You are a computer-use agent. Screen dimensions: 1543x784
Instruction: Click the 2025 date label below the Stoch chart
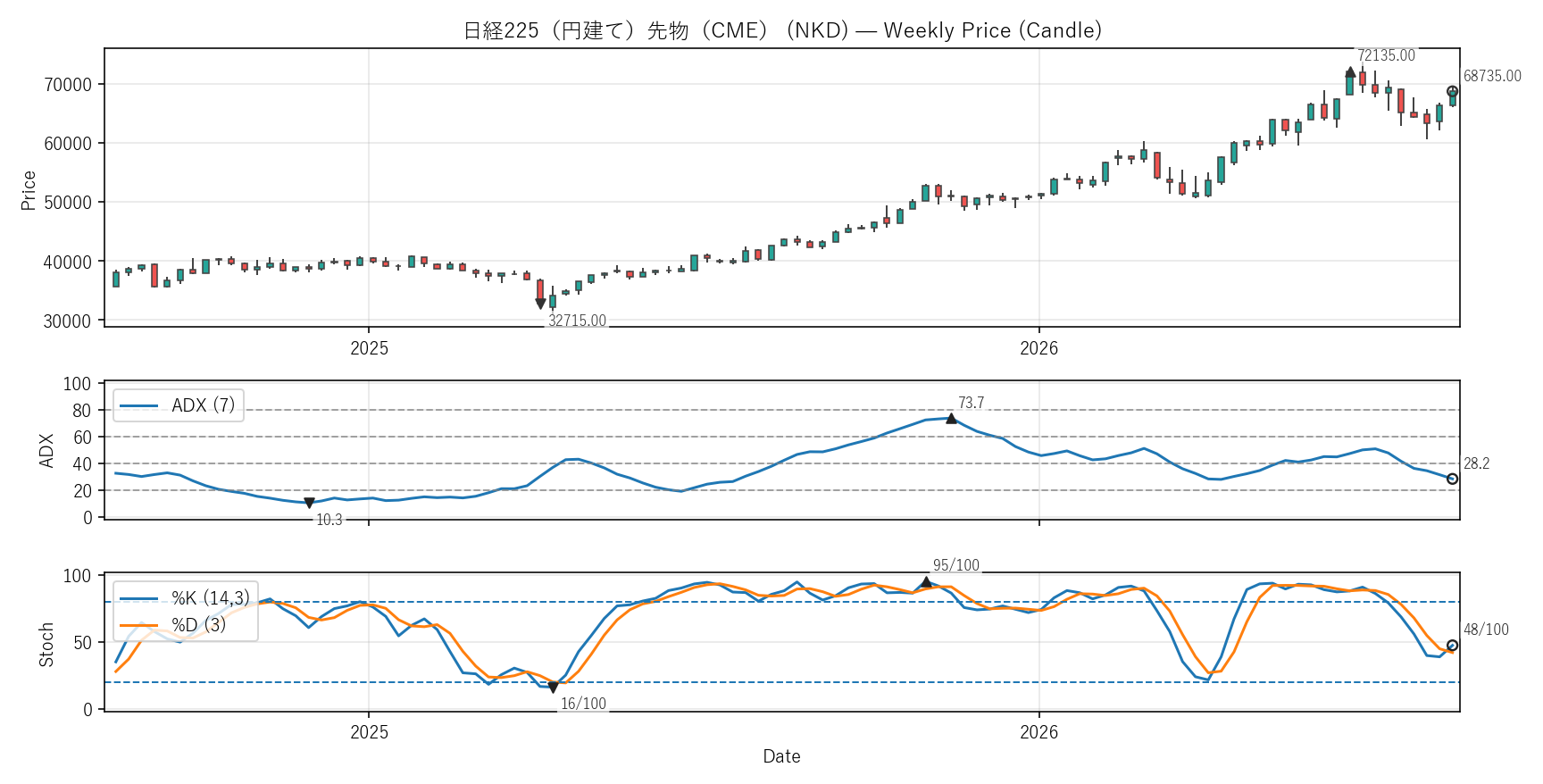coord(369,732)
